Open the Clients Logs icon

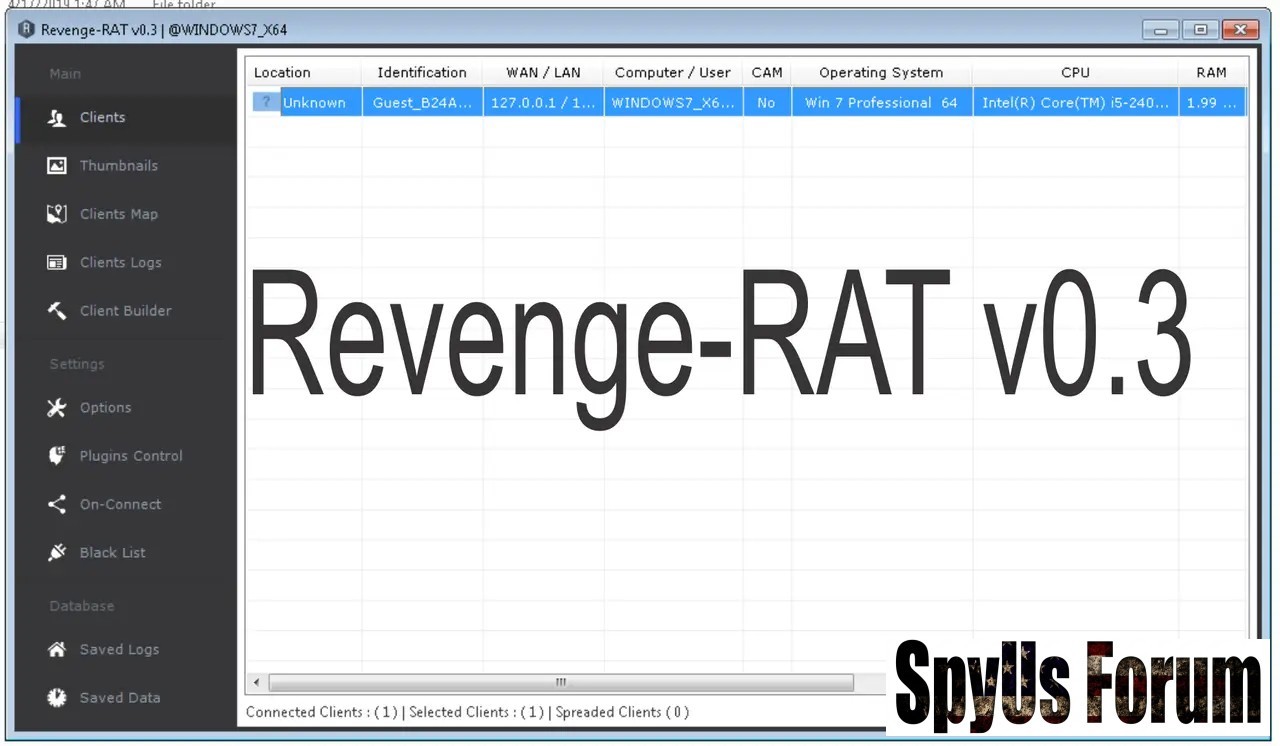(57, 263)
